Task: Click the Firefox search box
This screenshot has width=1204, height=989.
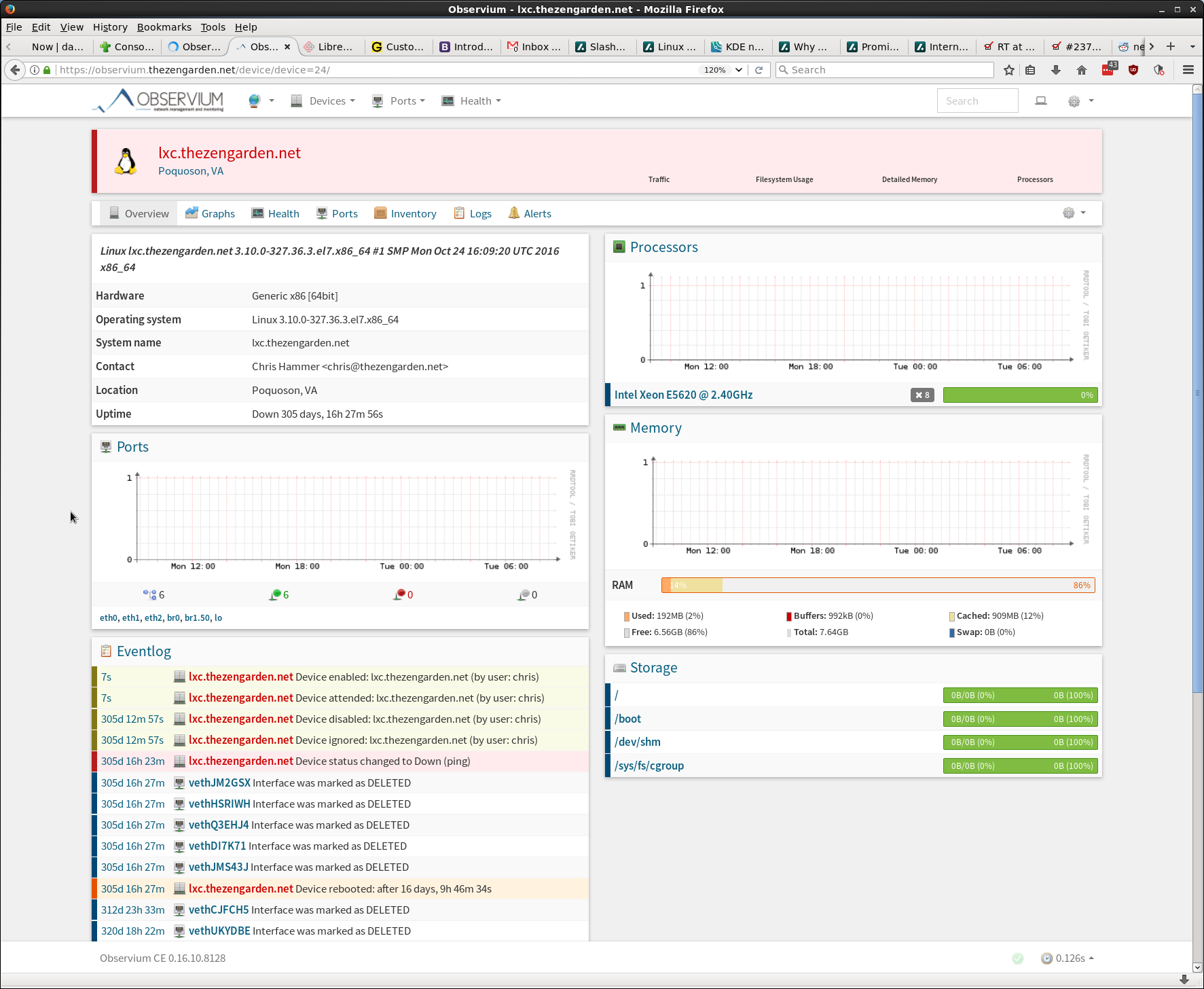Action: (884, 70)
